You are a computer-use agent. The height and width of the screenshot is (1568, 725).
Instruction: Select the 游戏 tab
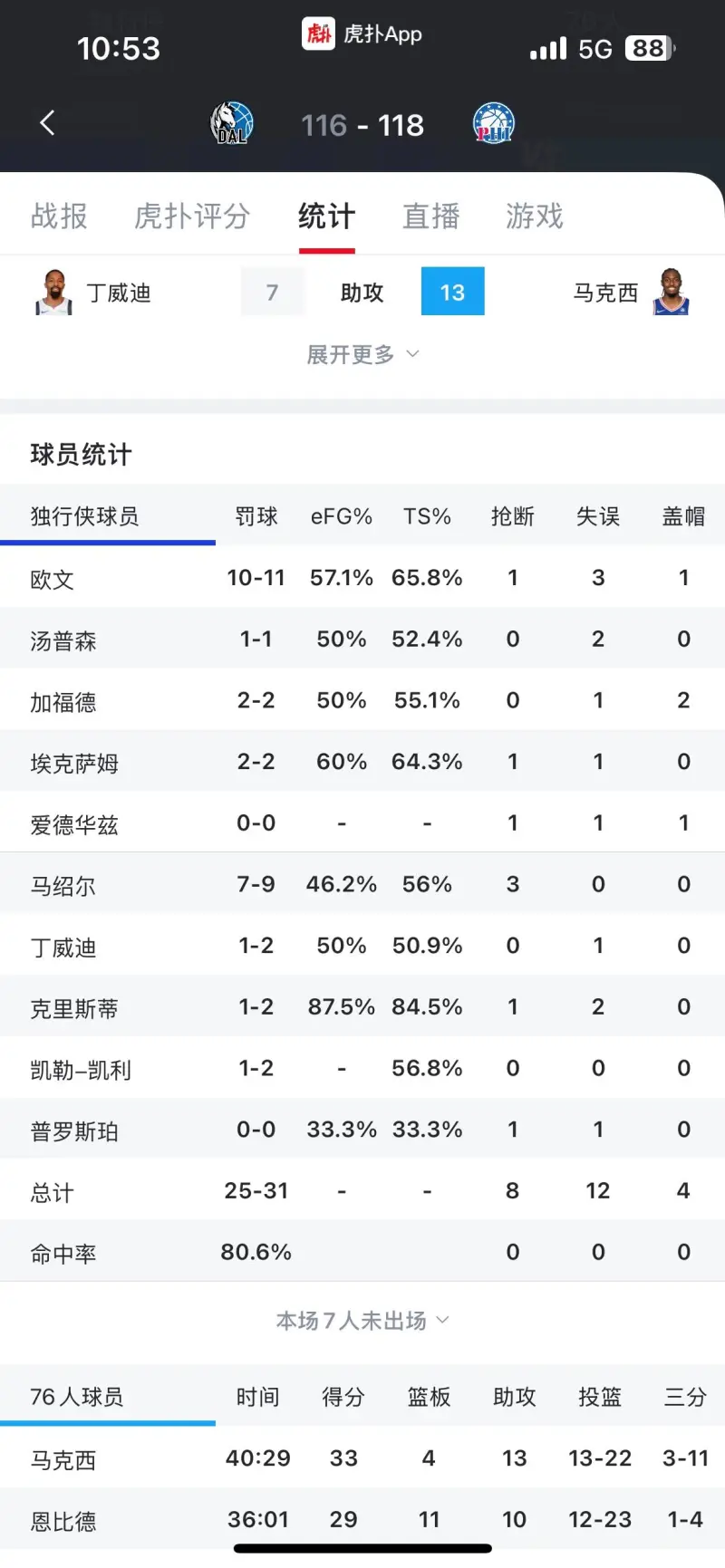[x=535, y=216]
